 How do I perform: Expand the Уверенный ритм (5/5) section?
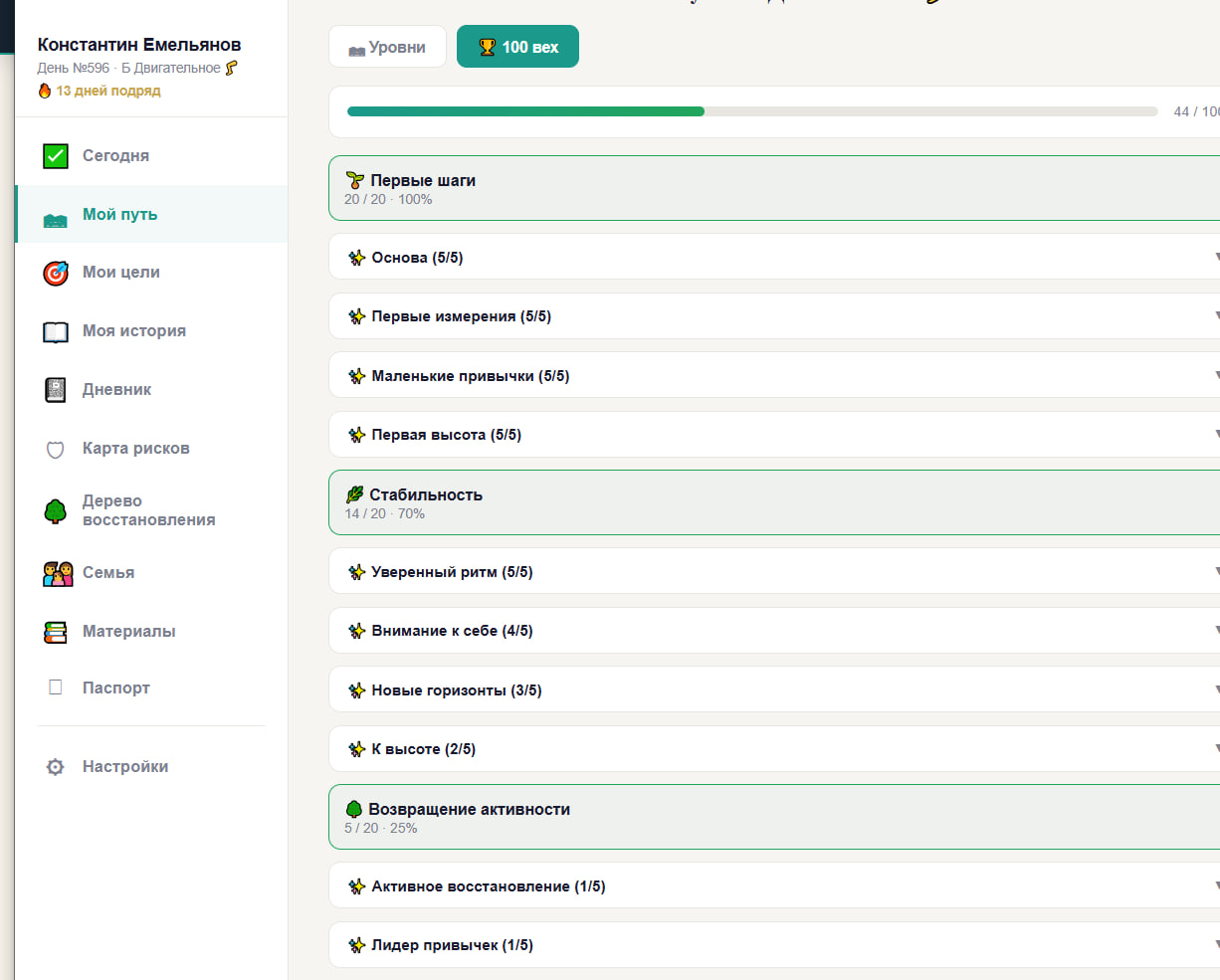pos(774,572)
